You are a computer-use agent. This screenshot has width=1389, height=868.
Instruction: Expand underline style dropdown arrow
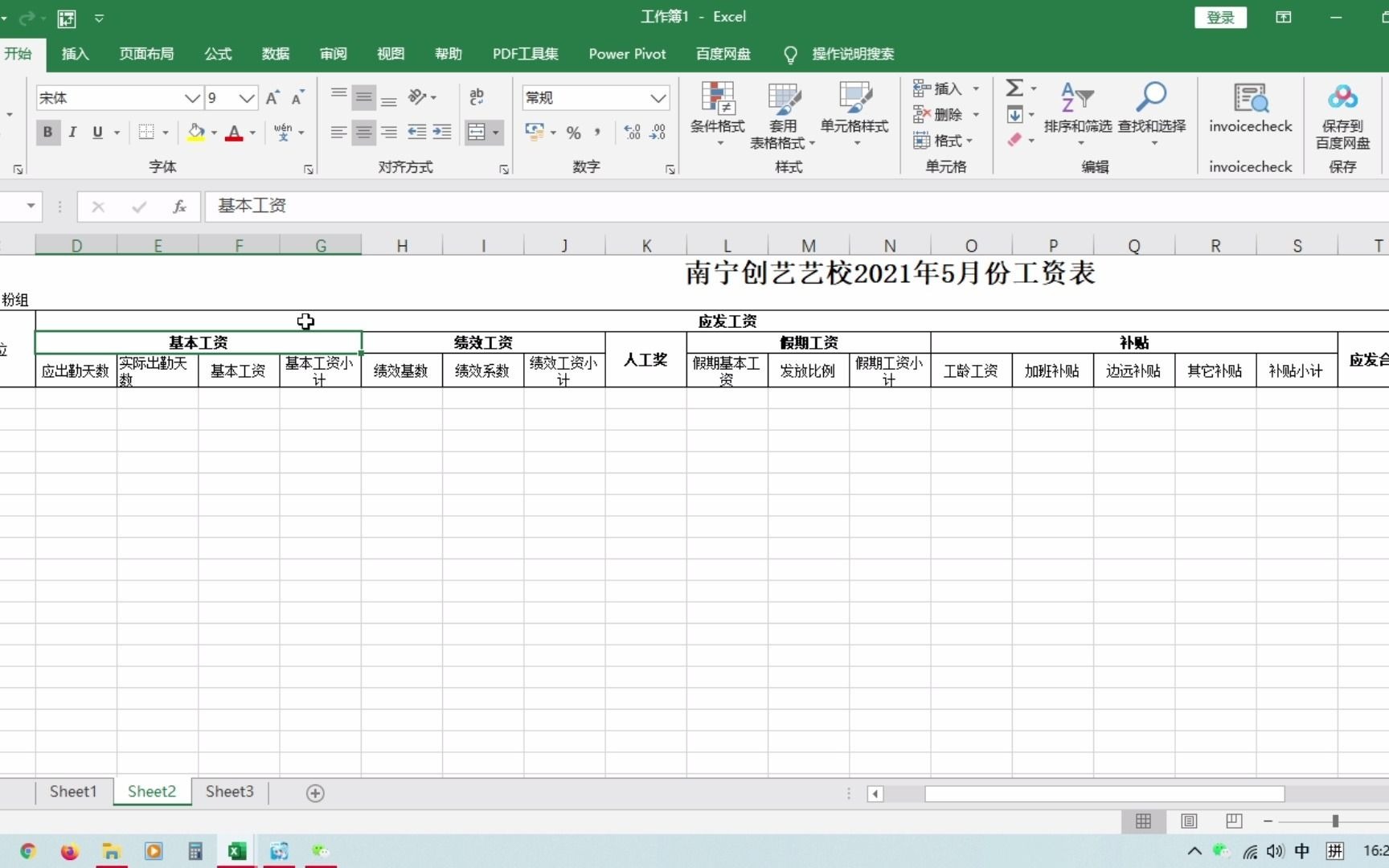117,133
